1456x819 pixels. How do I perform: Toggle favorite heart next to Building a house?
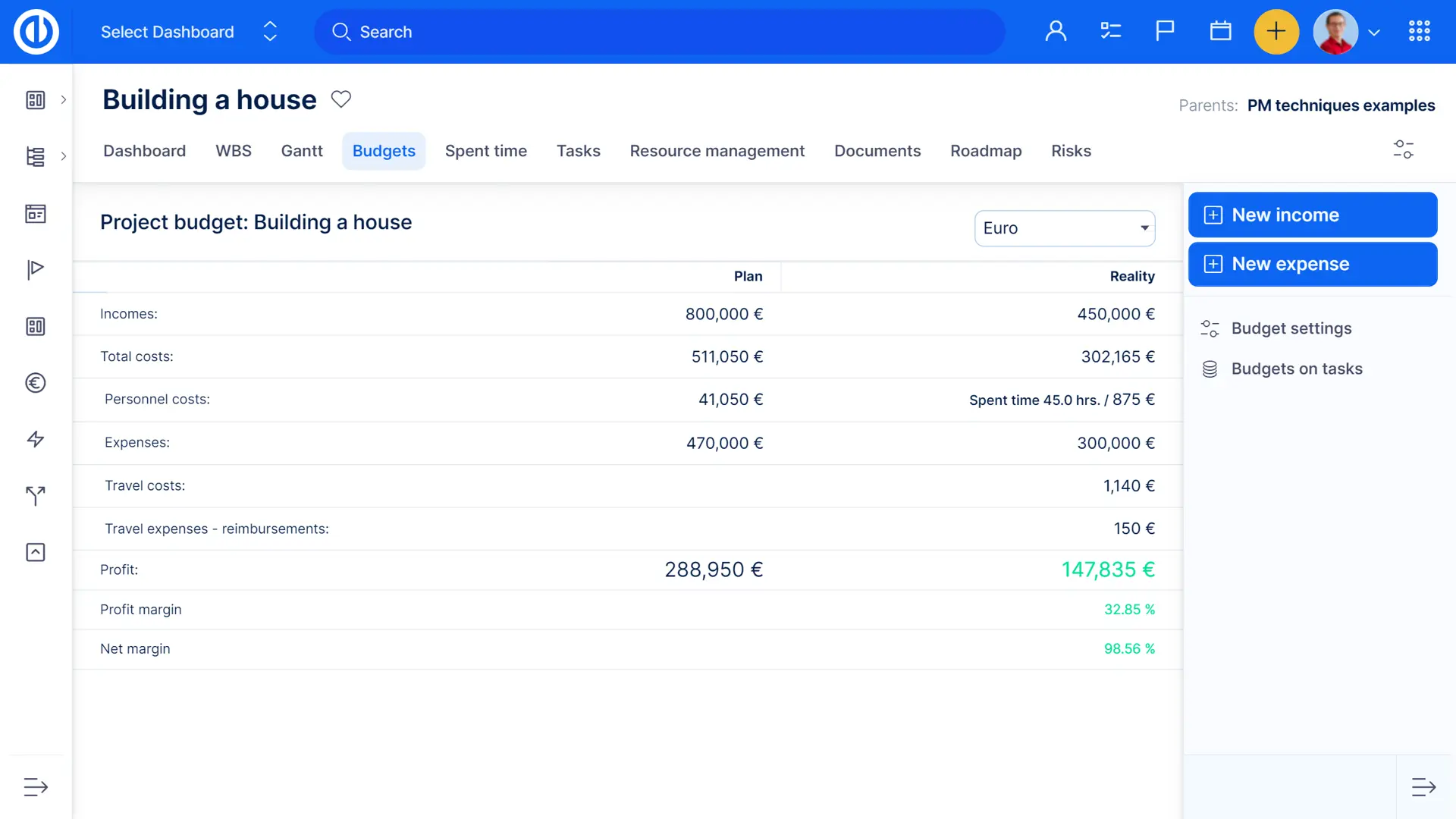341,99
